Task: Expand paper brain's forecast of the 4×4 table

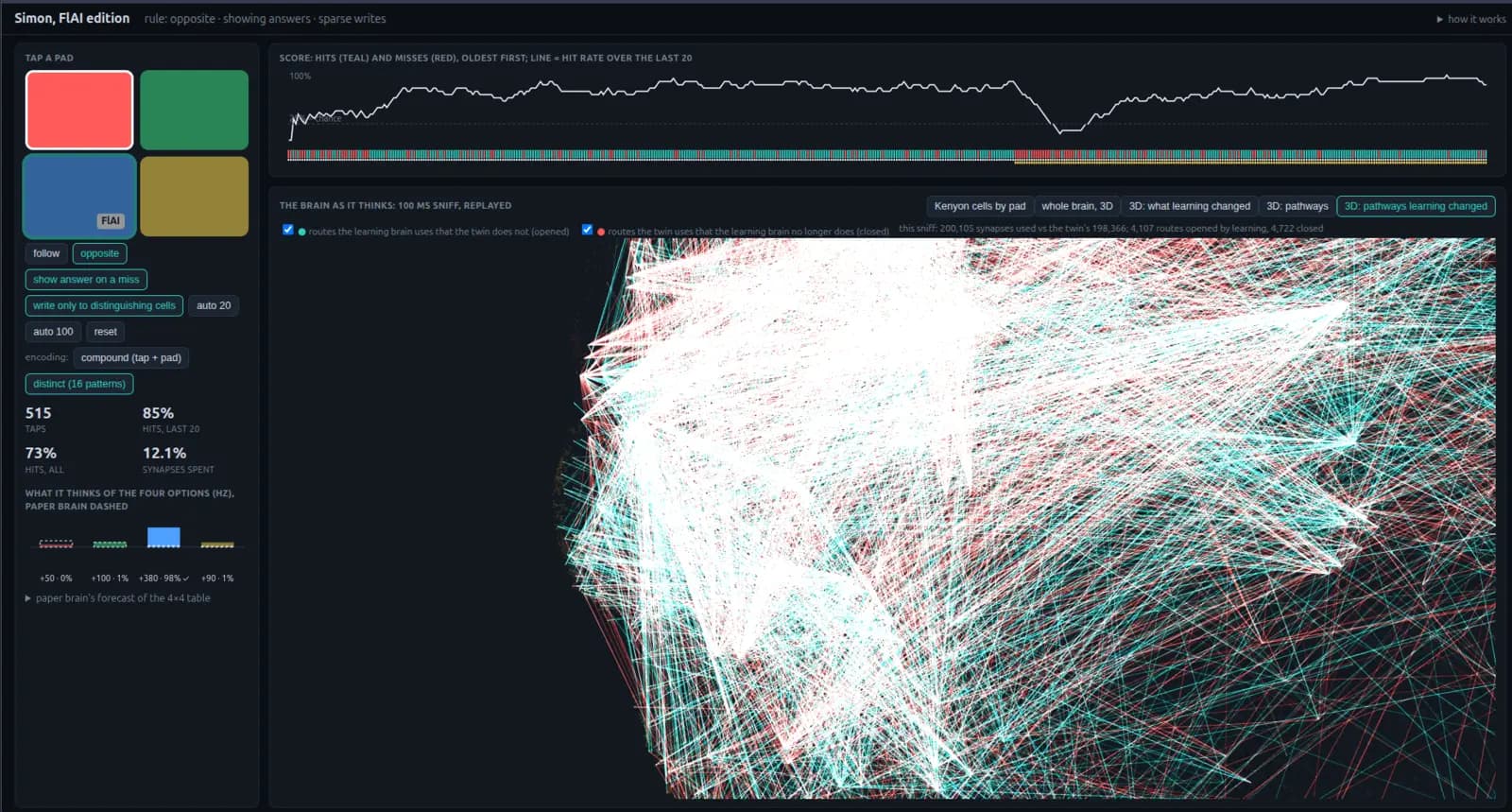Action: (118, 598)
